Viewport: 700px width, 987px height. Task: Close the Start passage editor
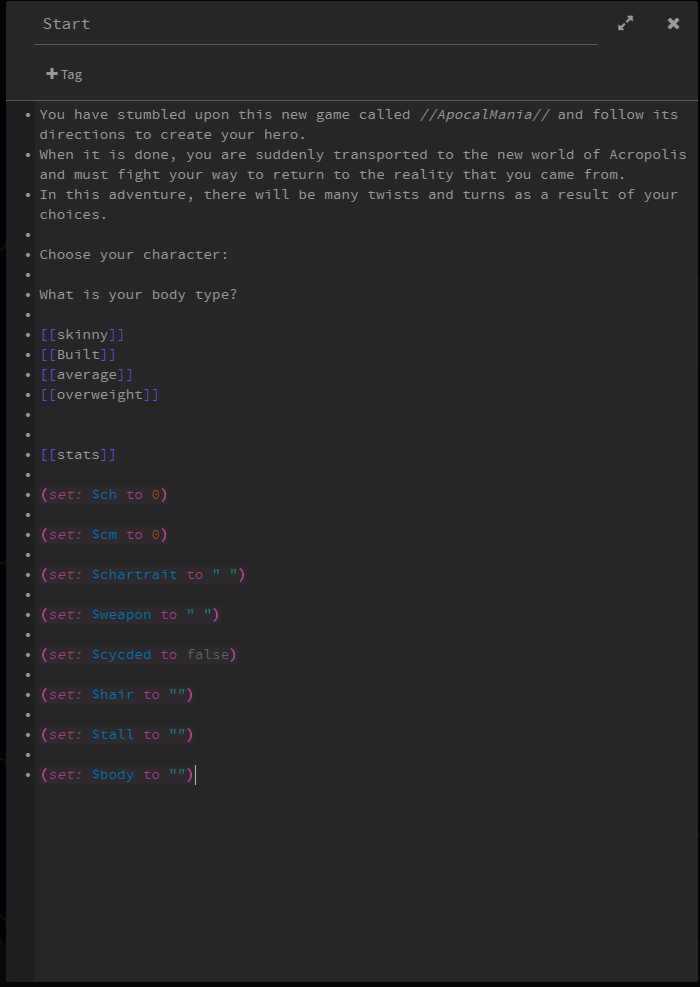(x=673, y=23)
